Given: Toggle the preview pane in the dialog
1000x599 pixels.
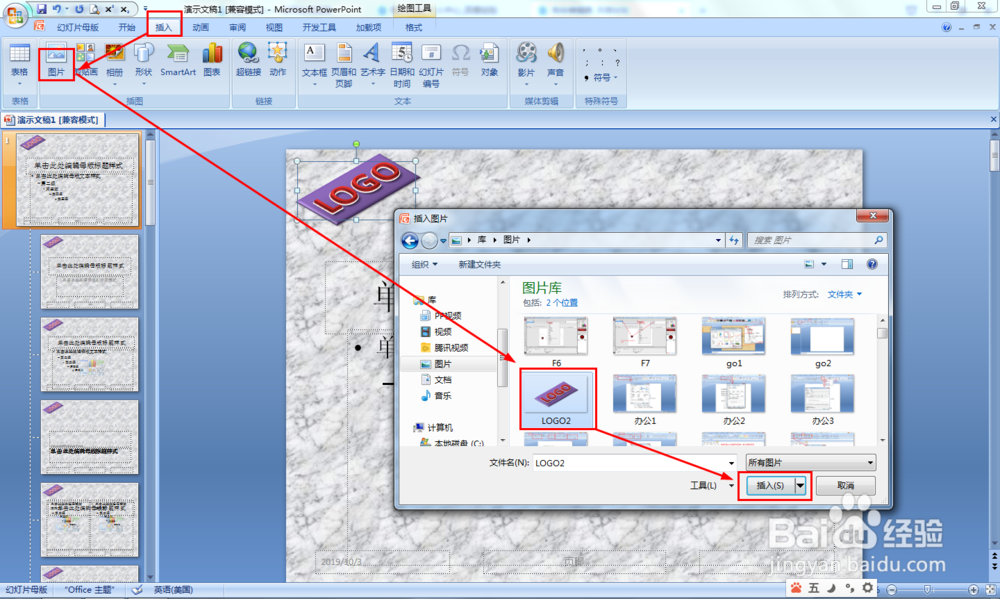Looking at the screenshot, I should click(847, 264).
